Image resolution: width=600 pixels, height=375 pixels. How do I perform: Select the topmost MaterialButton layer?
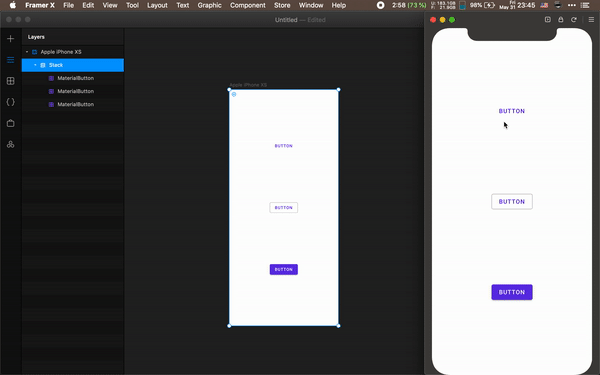[73, 78]
